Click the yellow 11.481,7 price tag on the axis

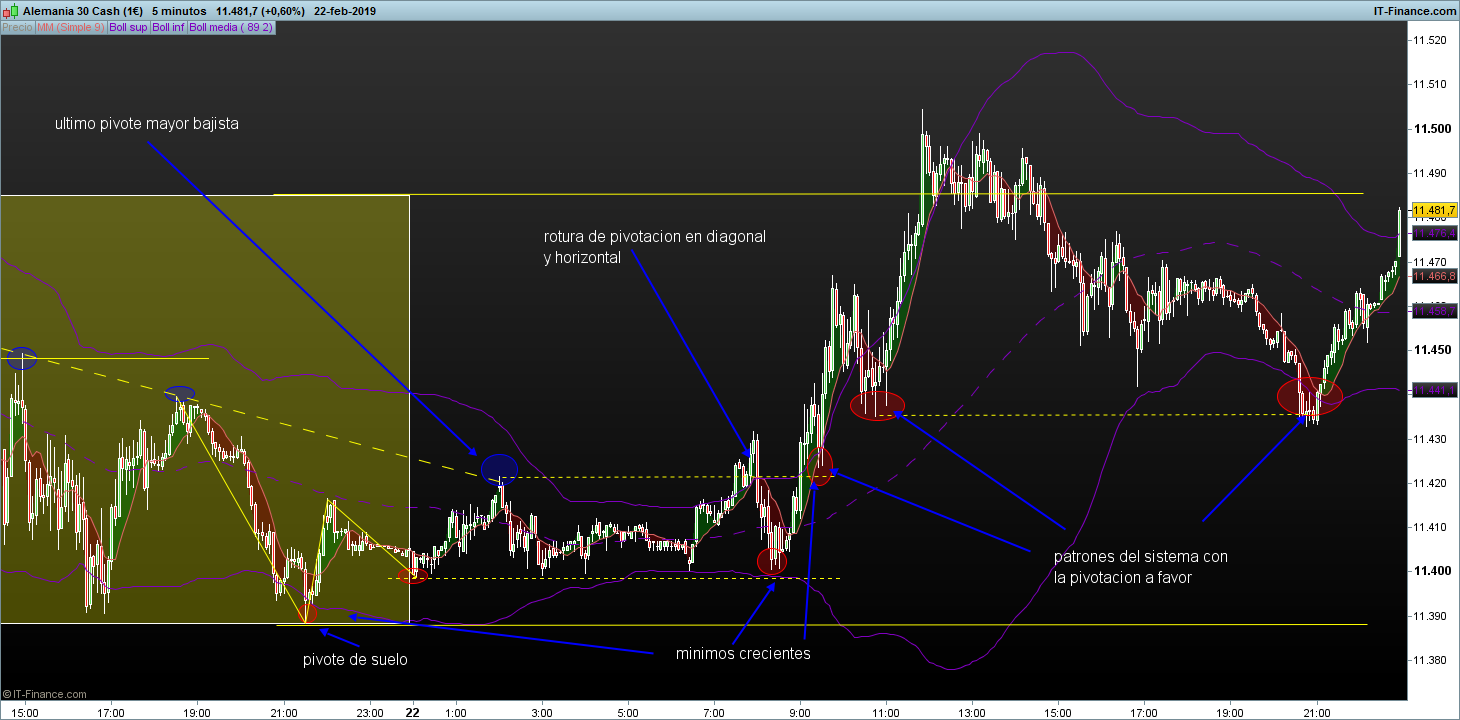[1433, 210]
